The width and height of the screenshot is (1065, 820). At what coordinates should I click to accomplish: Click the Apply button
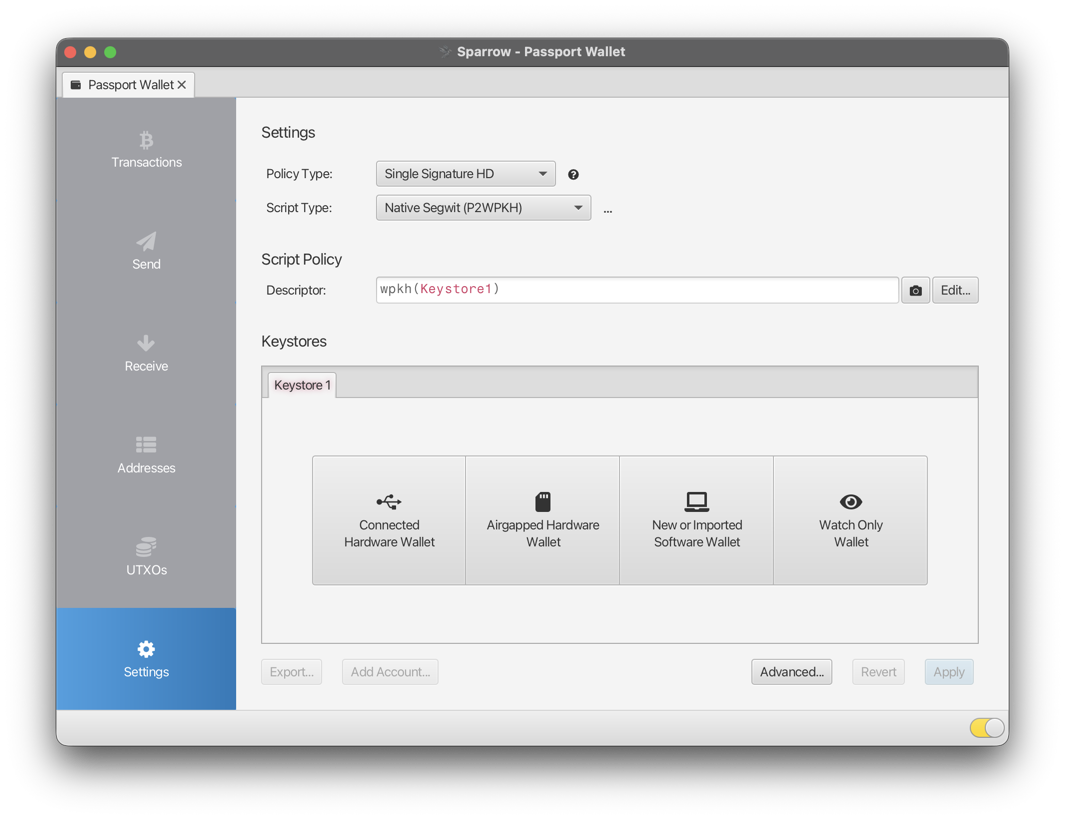pyautogui.click(x=949, y=672)
